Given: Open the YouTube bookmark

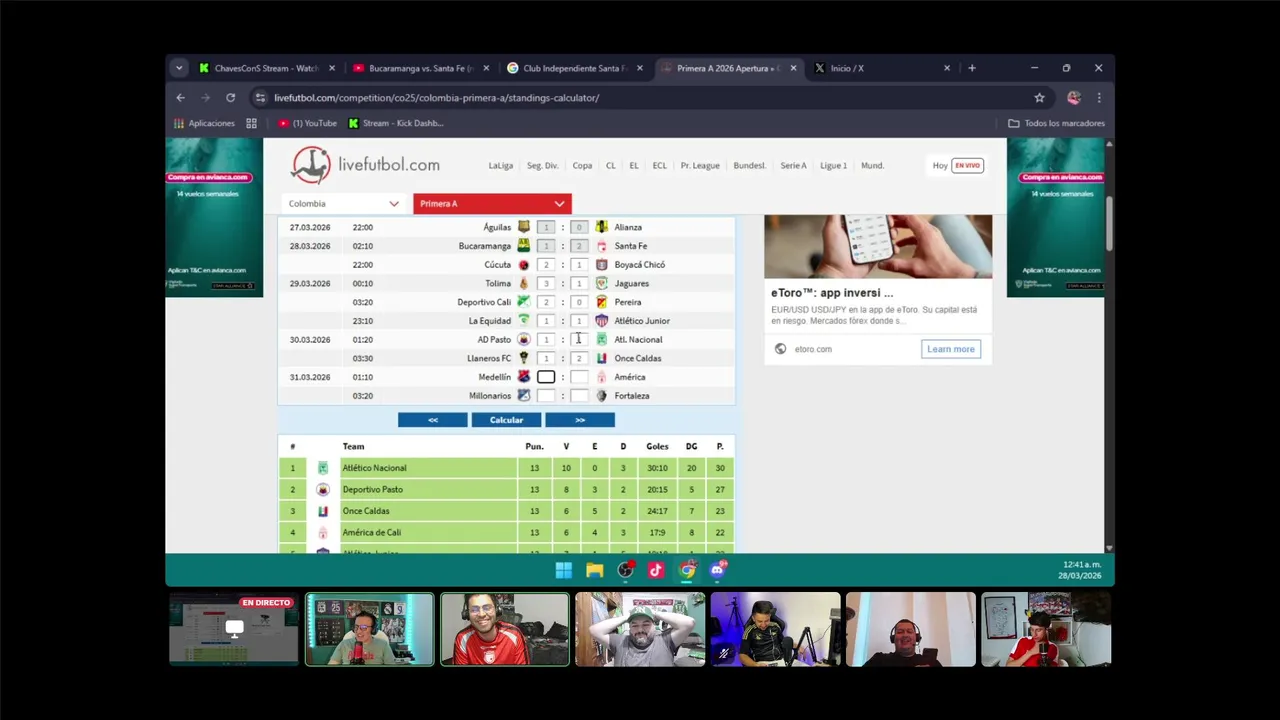Looking at the screenshot, I should pyautogui.click(x=307, y=123).
